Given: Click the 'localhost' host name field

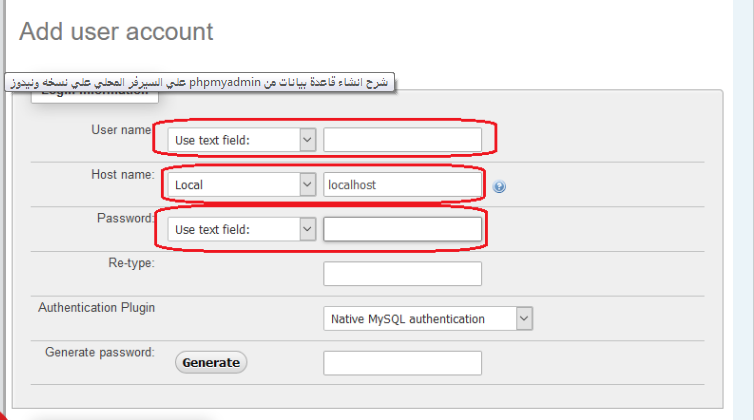Looking at the screenshot, I should point(402,185).
